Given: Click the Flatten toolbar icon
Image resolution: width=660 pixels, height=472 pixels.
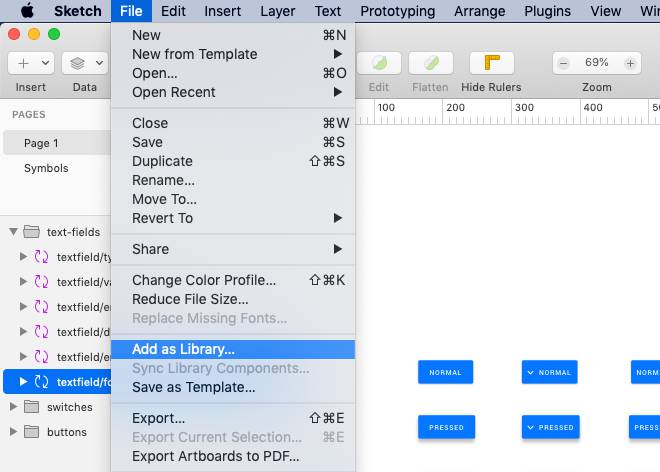Looking at the screenshot, I should click(430, 63).
